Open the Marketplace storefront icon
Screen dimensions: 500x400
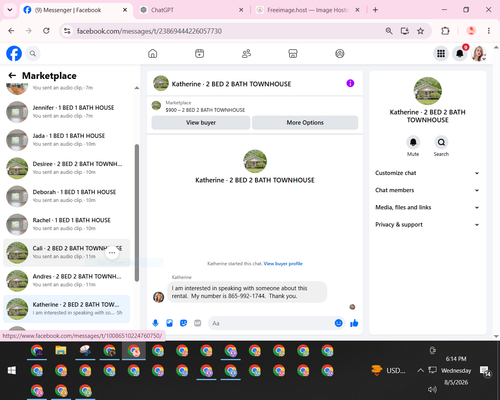coord(293,53)
